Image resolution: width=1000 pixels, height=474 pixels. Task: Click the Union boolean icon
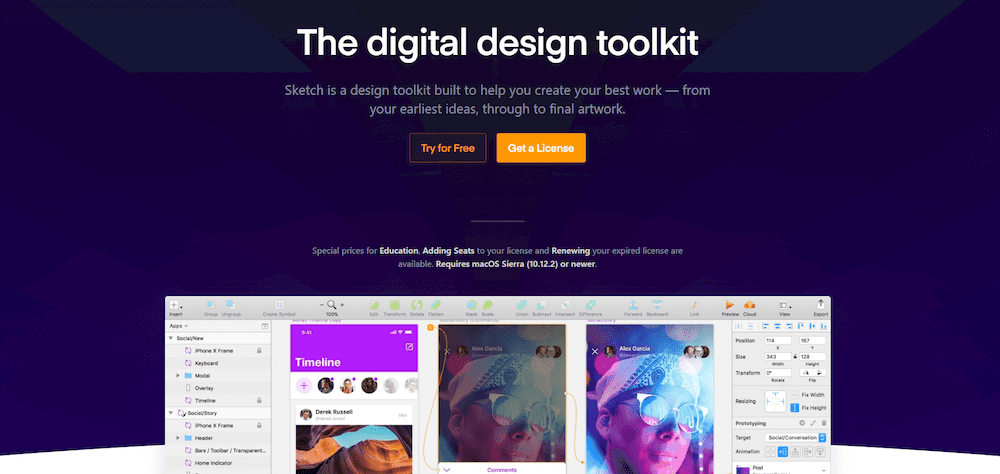pos(521,305)
